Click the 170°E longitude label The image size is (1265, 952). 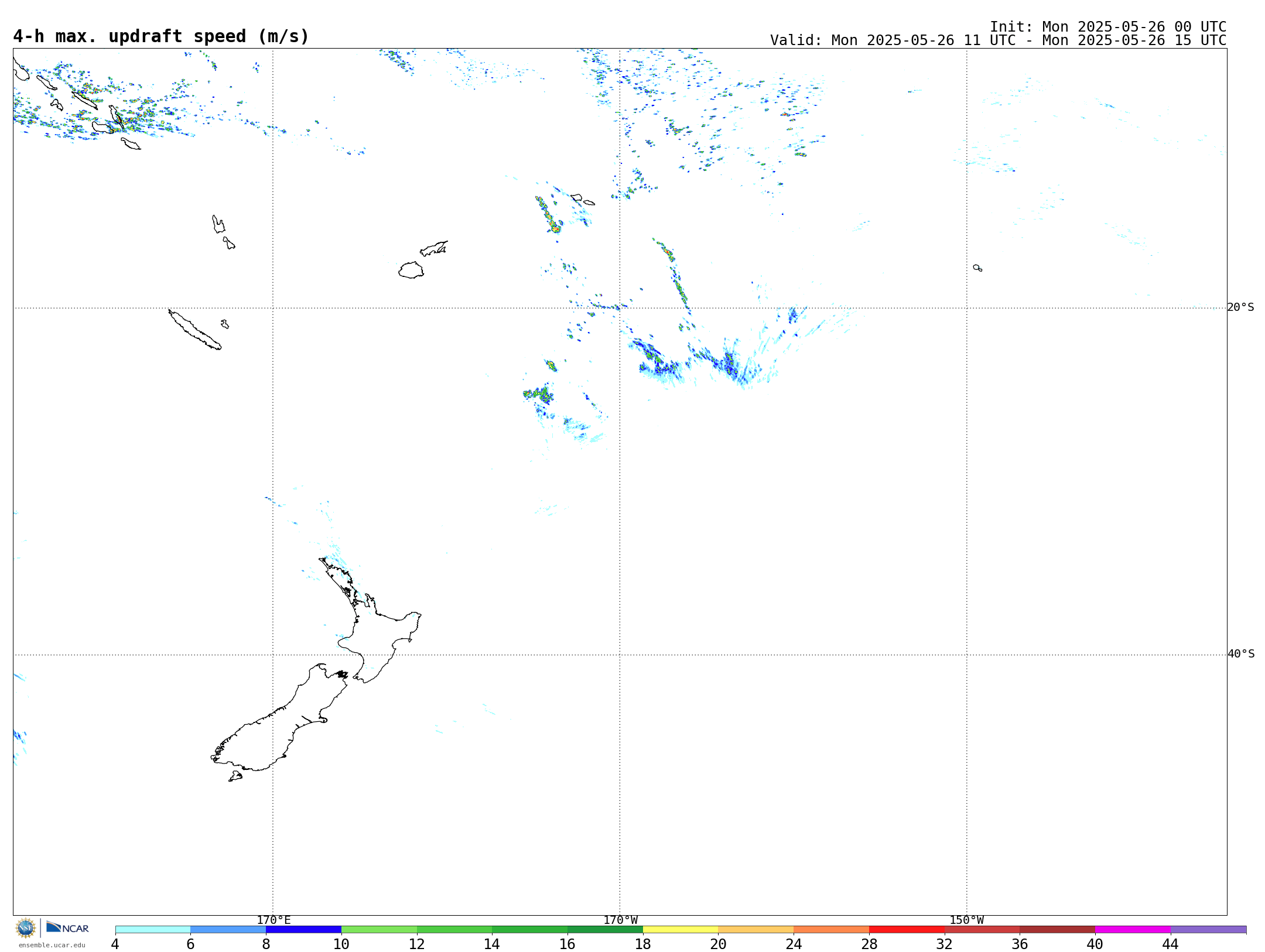coord(273,920)
